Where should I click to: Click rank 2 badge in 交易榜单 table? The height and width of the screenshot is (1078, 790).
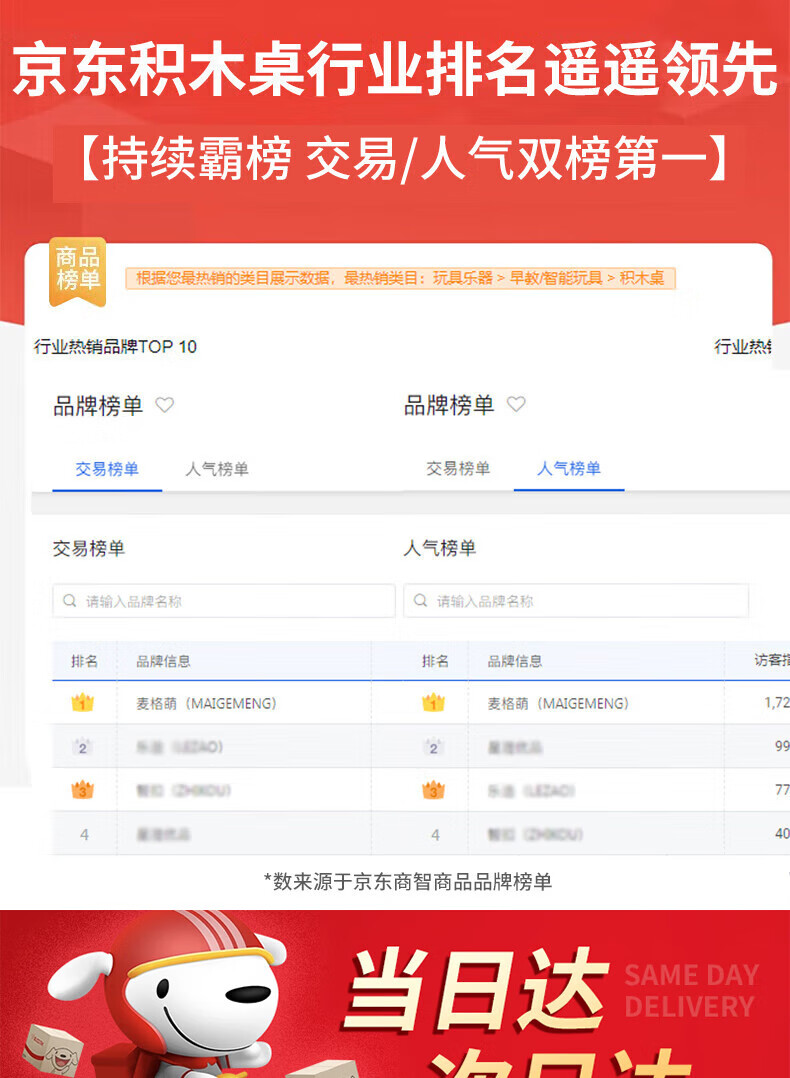[83, 747]
